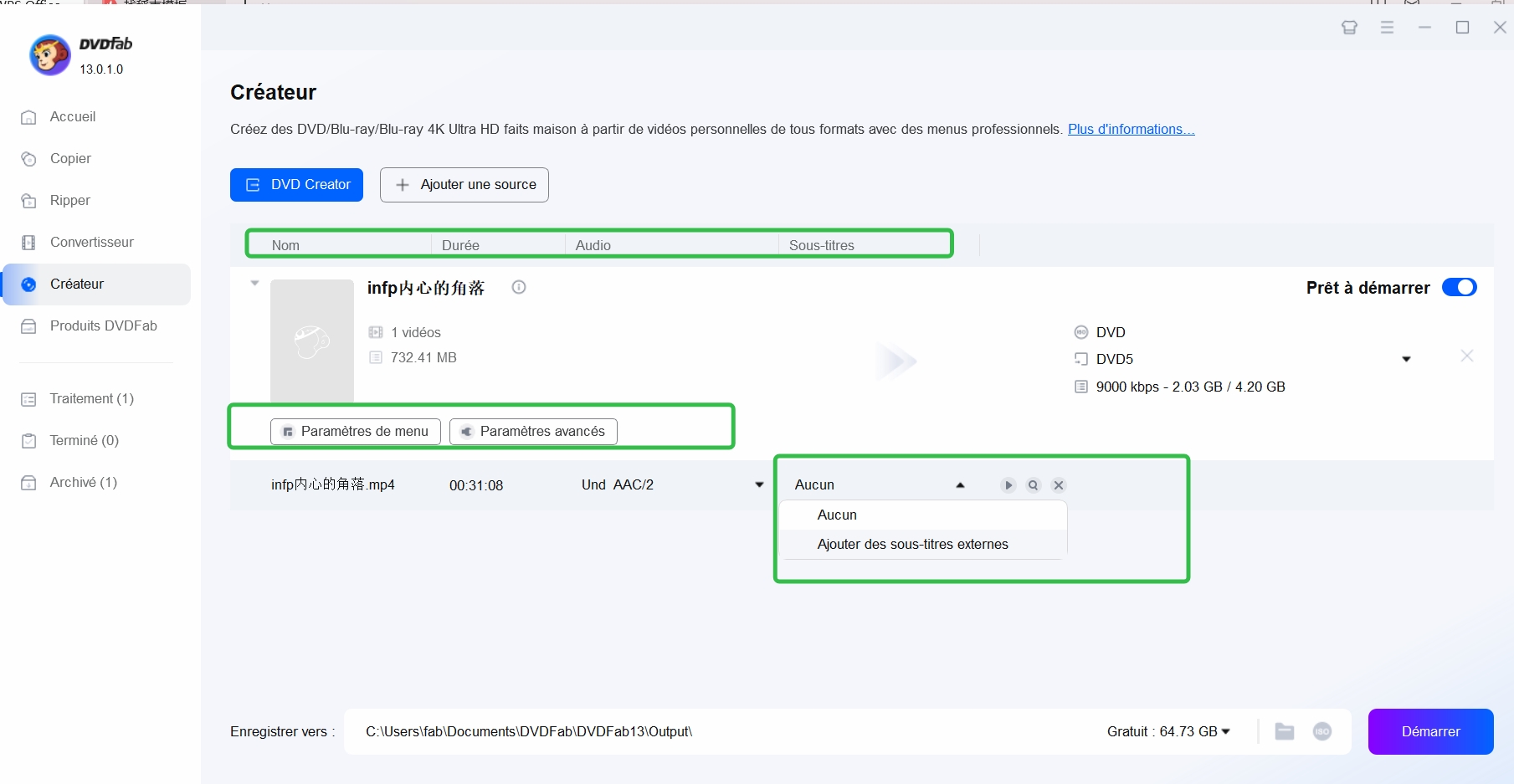Click the Durée column header
The width and height of the screenshot is (1514, 784).
(x=460, y=246)
